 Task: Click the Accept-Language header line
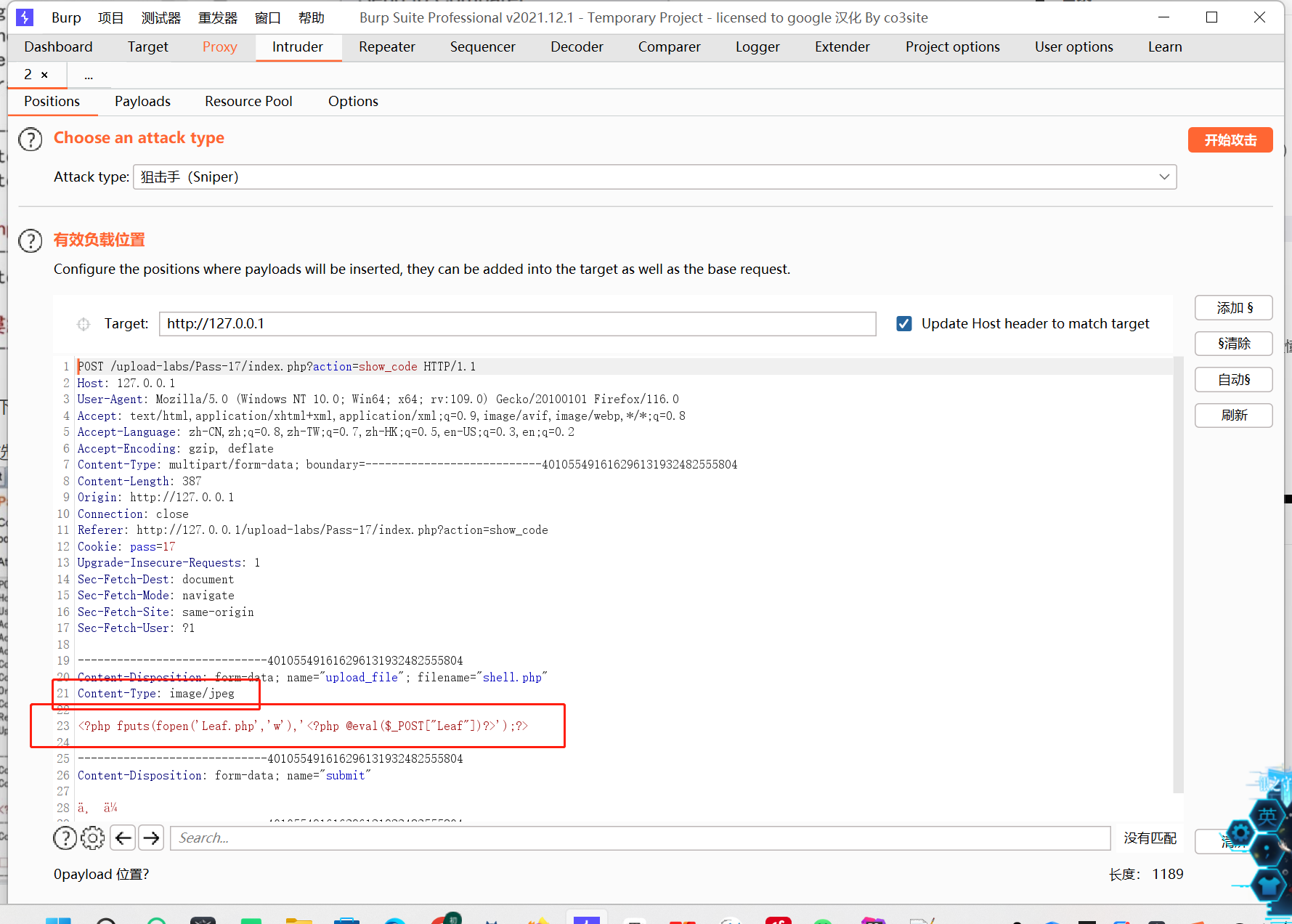coord(325,432)
